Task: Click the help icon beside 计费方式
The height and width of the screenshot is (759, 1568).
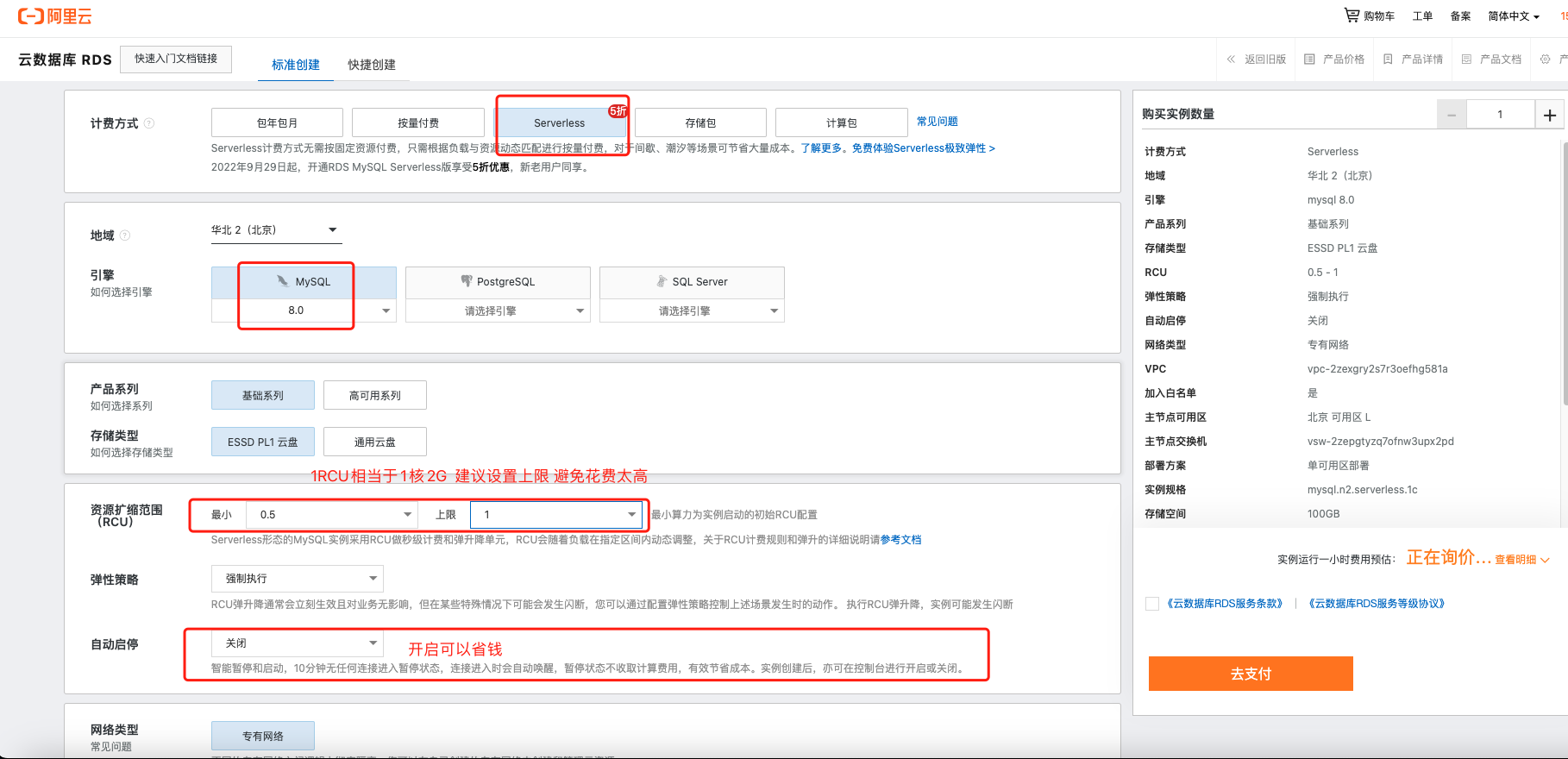Action: click(x=149, y=123)
